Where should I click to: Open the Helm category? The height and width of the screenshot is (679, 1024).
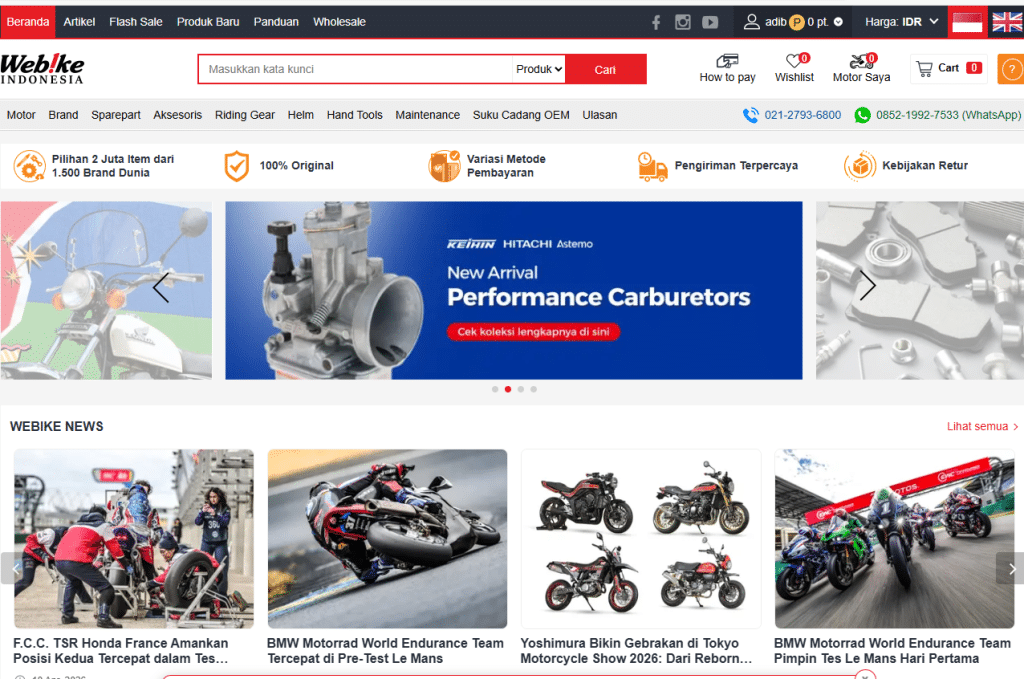pos(300,115)
